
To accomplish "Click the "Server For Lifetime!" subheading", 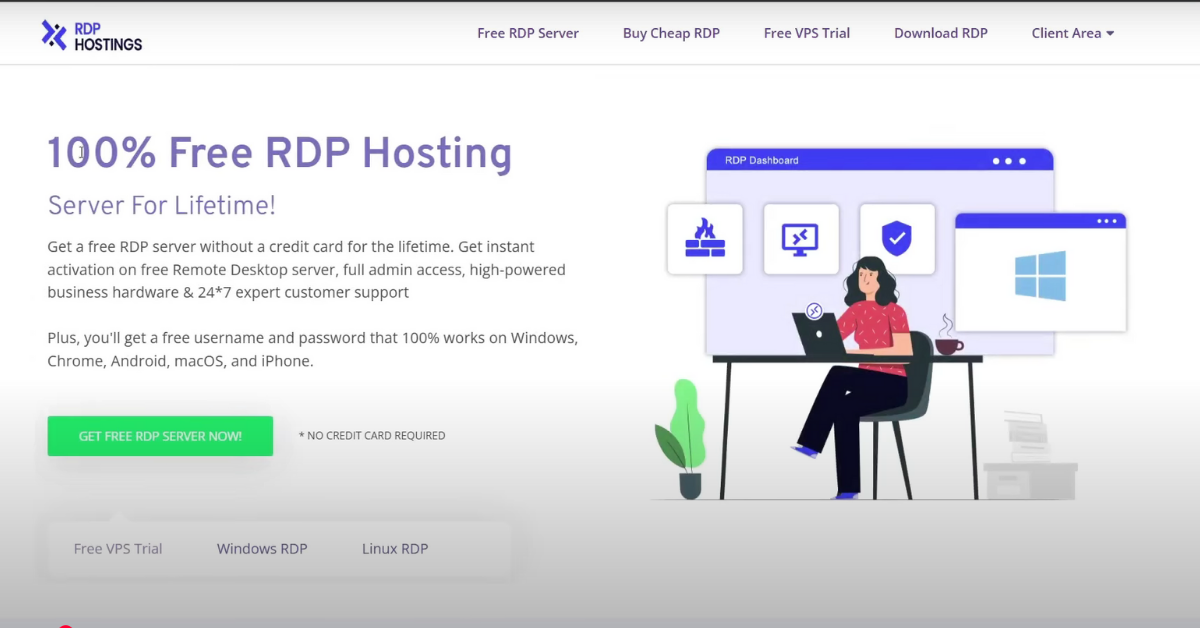I will click(x=162, y=206).
